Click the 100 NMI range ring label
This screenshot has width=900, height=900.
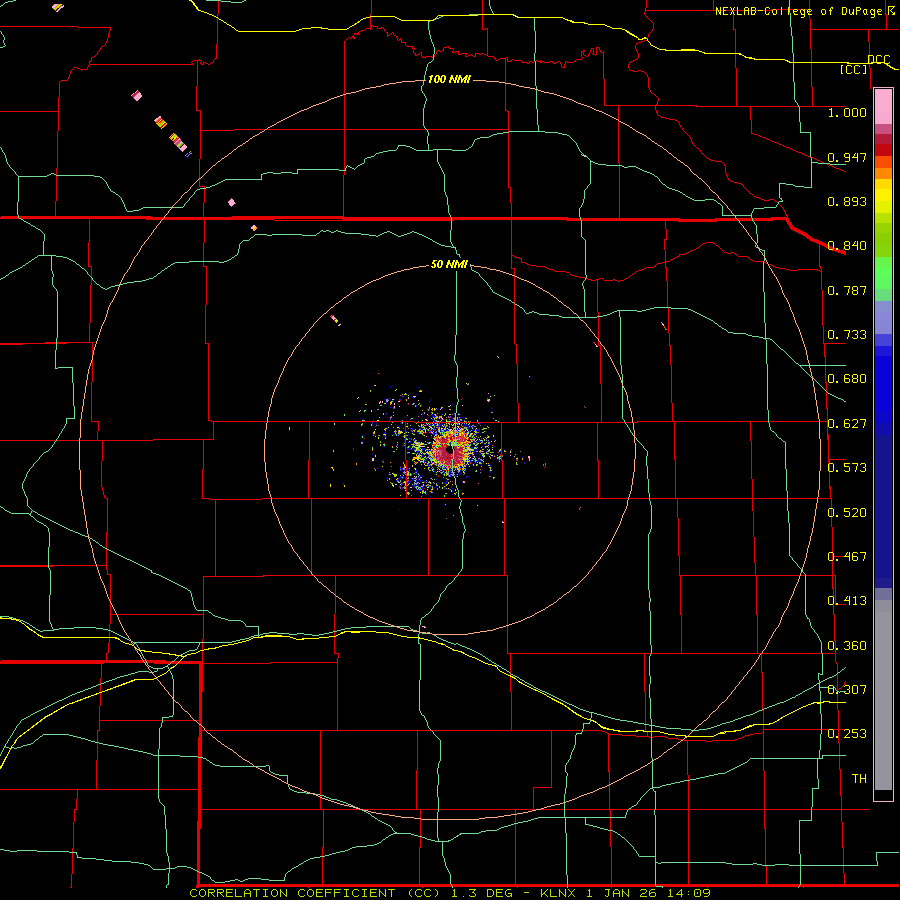(x=449, y=79)
